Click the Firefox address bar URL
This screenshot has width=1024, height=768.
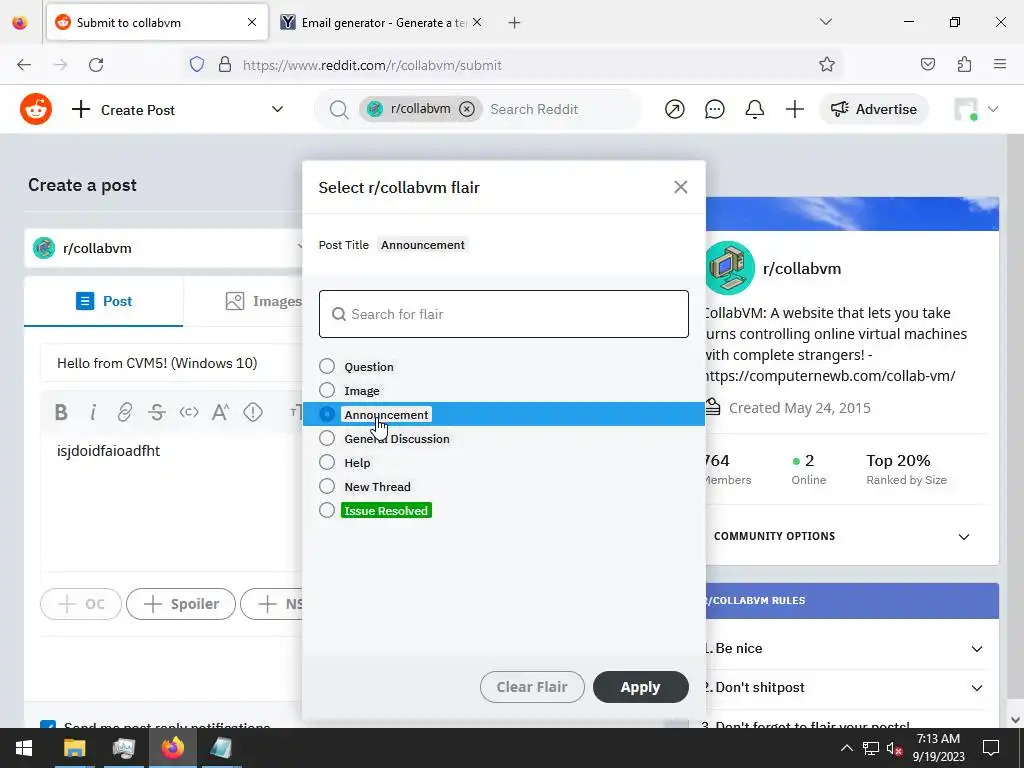(372, 65)
